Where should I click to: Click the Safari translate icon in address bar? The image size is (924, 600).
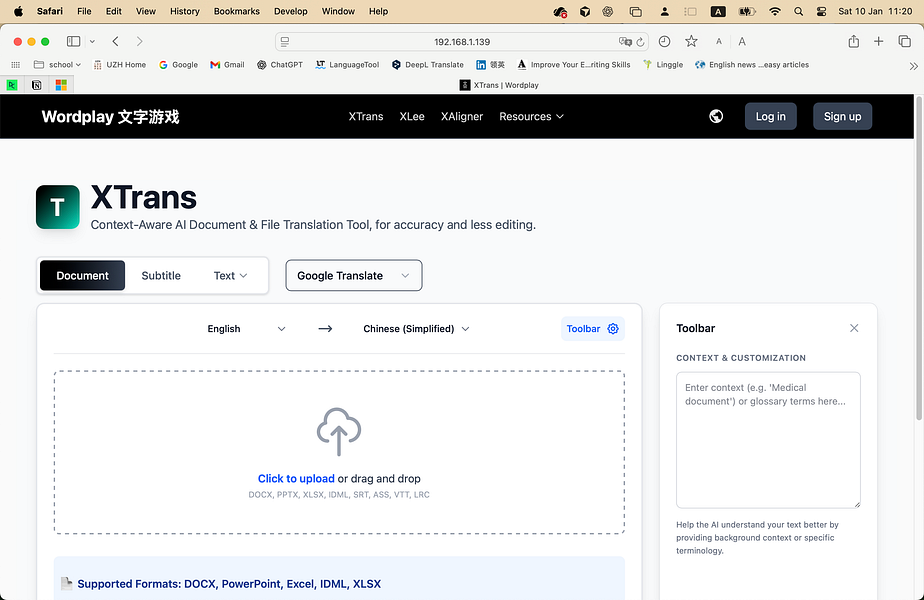pos(625,42)
